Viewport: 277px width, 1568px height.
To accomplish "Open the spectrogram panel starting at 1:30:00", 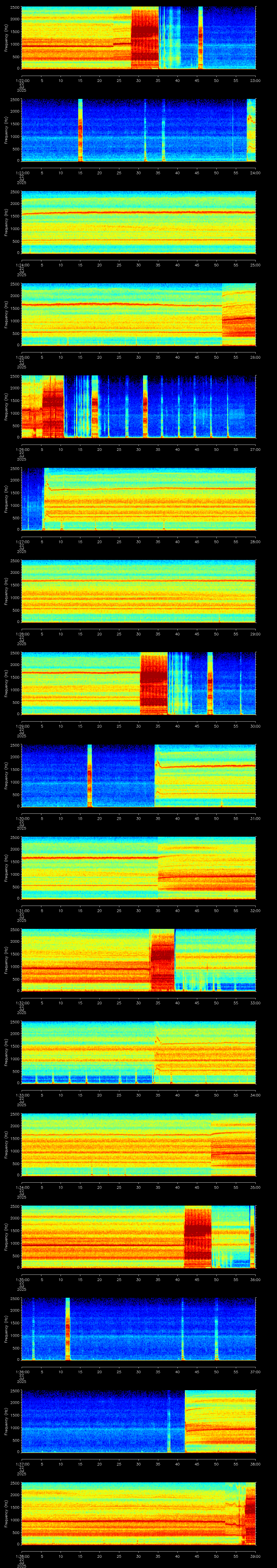I will tap(138, 775).
